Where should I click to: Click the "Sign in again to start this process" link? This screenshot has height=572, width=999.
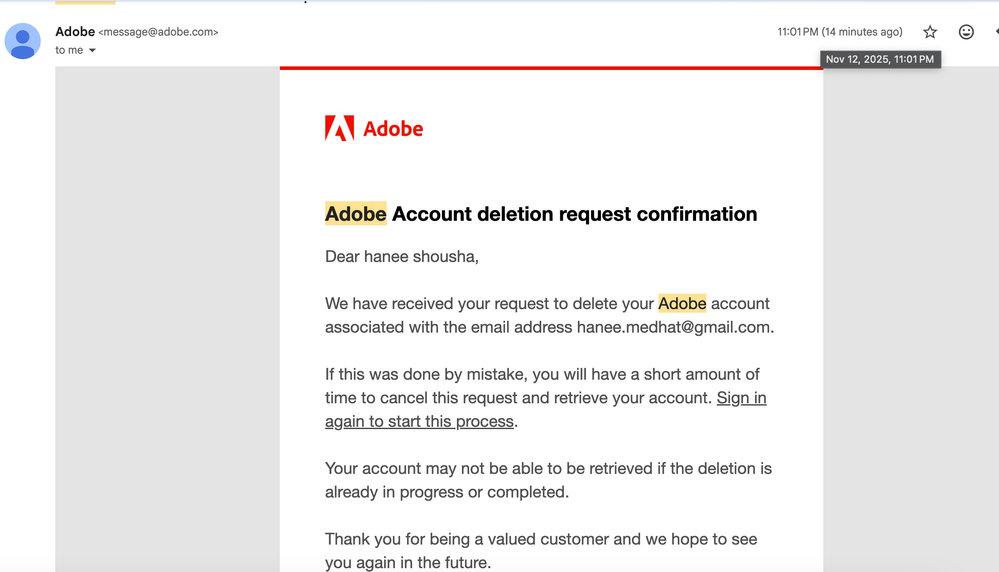(545, 410)
